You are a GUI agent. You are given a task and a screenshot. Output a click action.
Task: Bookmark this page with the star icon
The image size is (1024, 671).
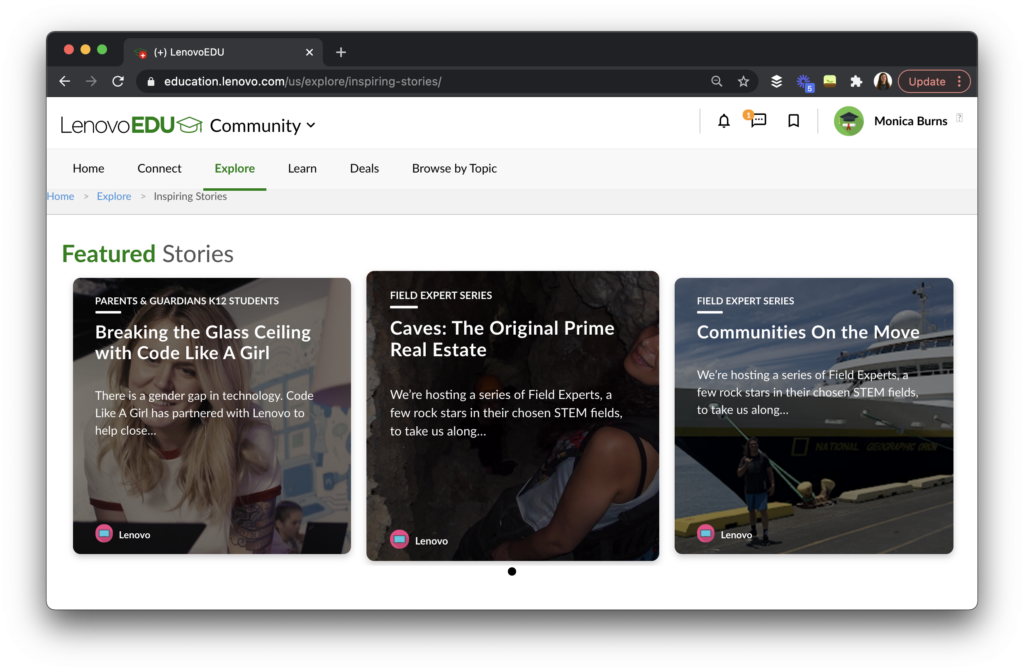pyautogui.click(x=743, y=81)
